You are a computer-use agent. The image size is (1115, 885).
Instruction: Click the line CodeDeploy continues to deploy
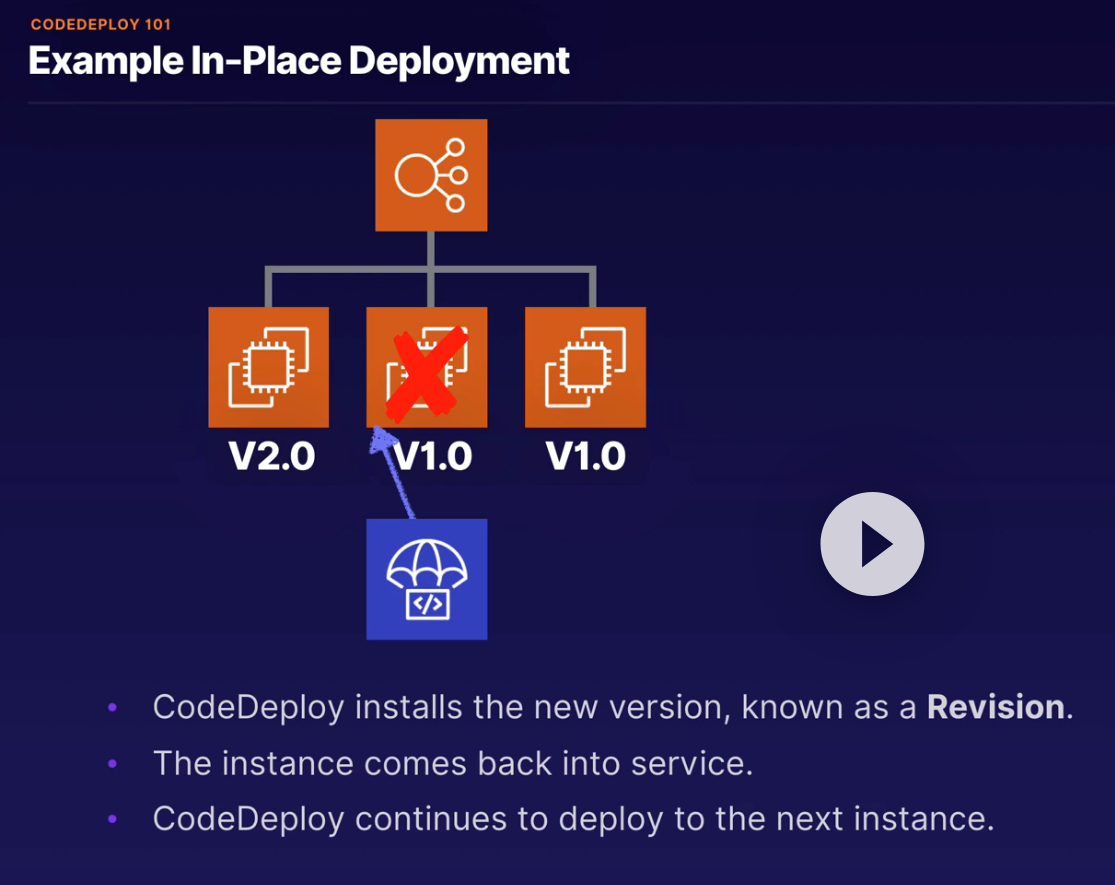573,819
